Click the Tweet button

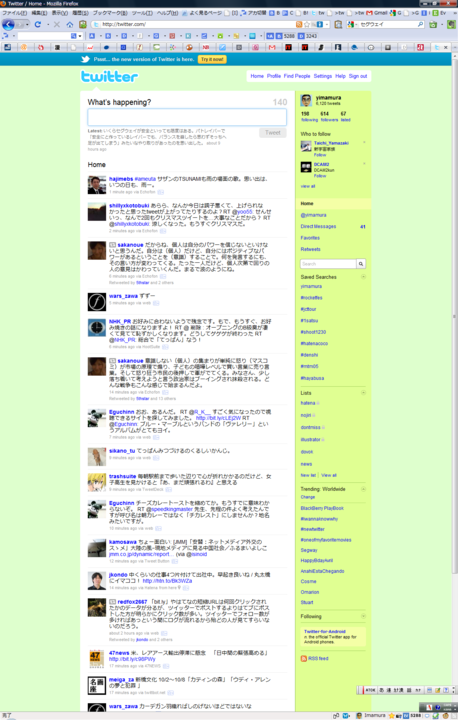coord(272,133)
